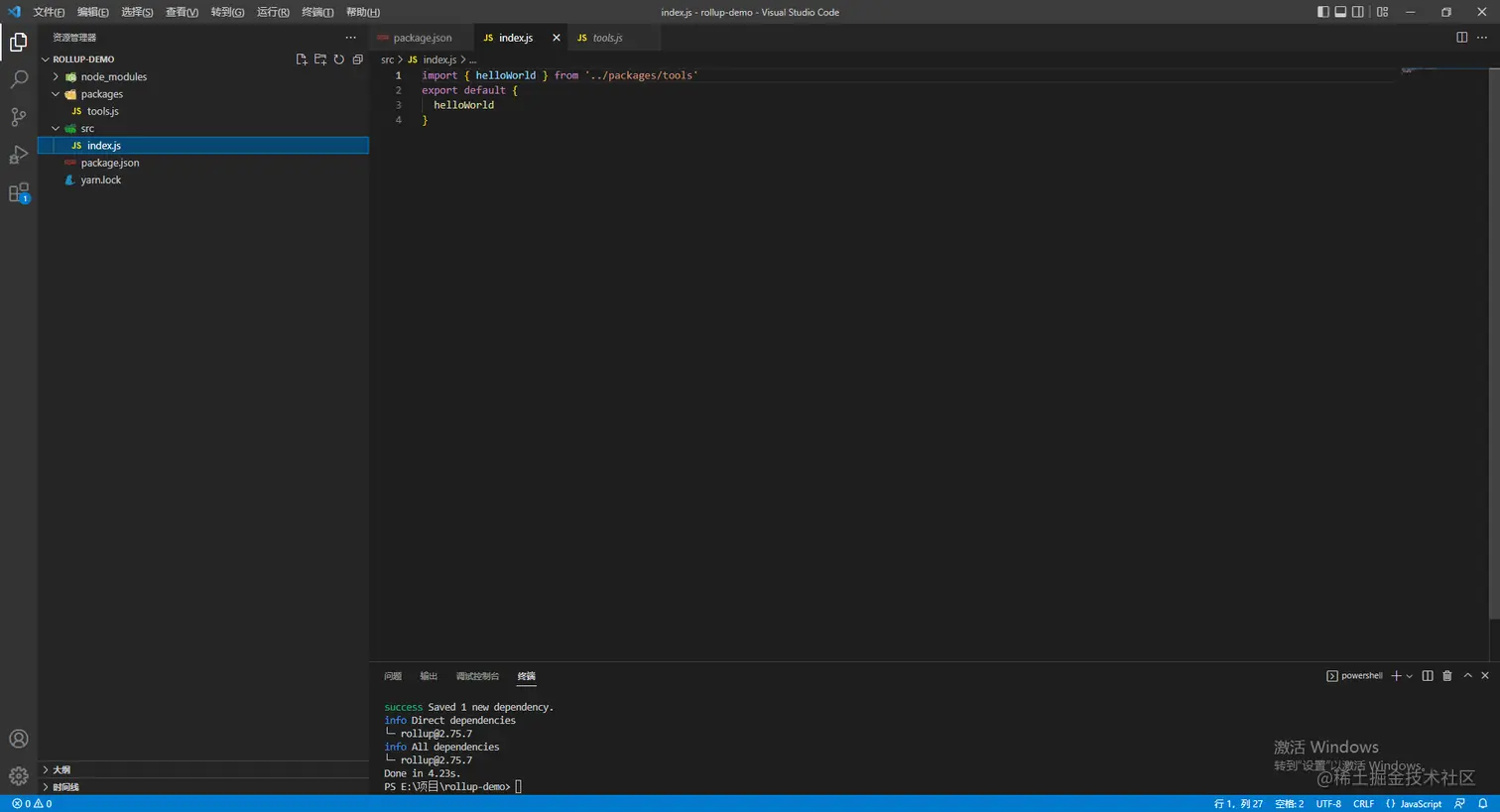Click the CRLF end-of-line button
This screenshot has height=812, width=1500.
[1364, 804]
